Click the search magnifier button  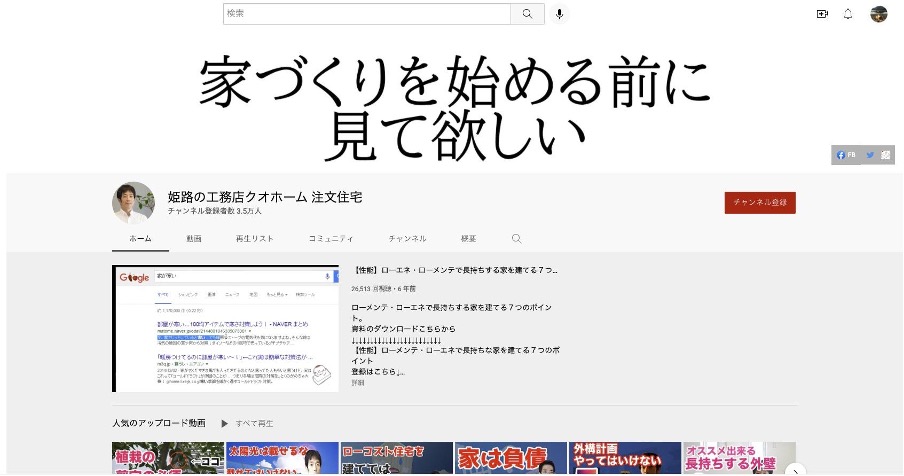click(x=526, y=14)
